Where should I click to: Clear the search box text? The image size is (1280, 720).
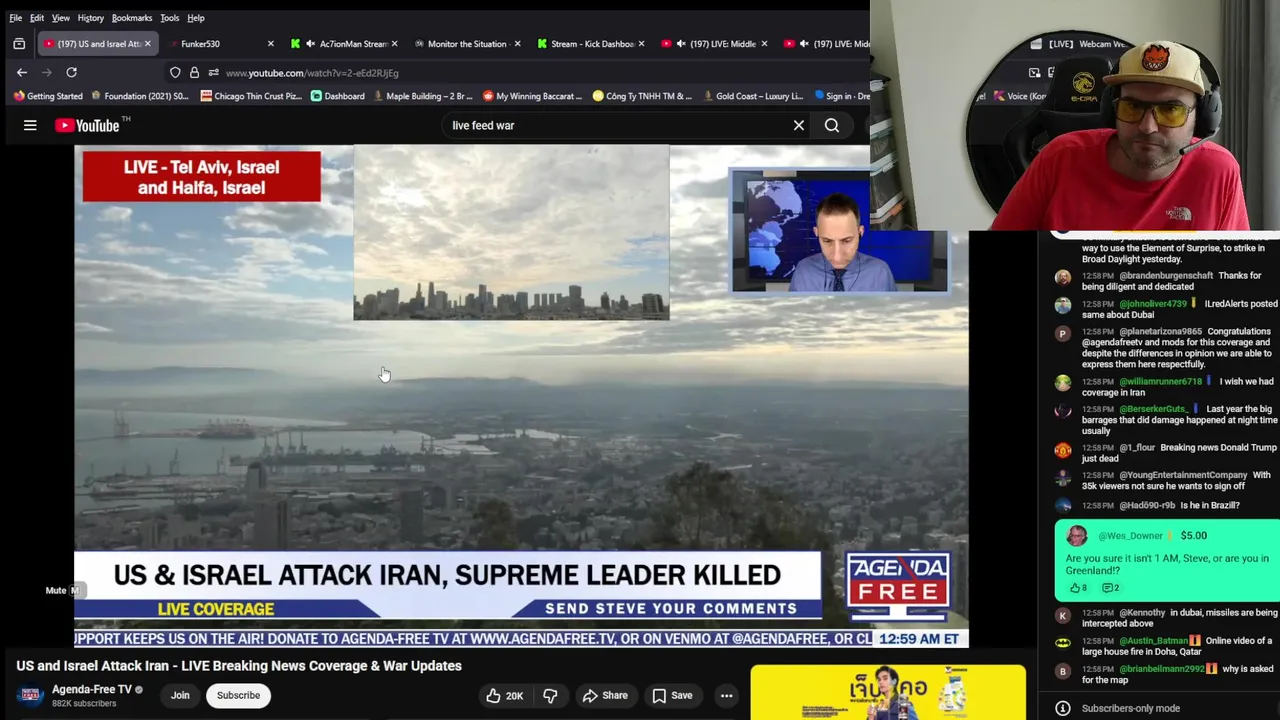(799, 126)
